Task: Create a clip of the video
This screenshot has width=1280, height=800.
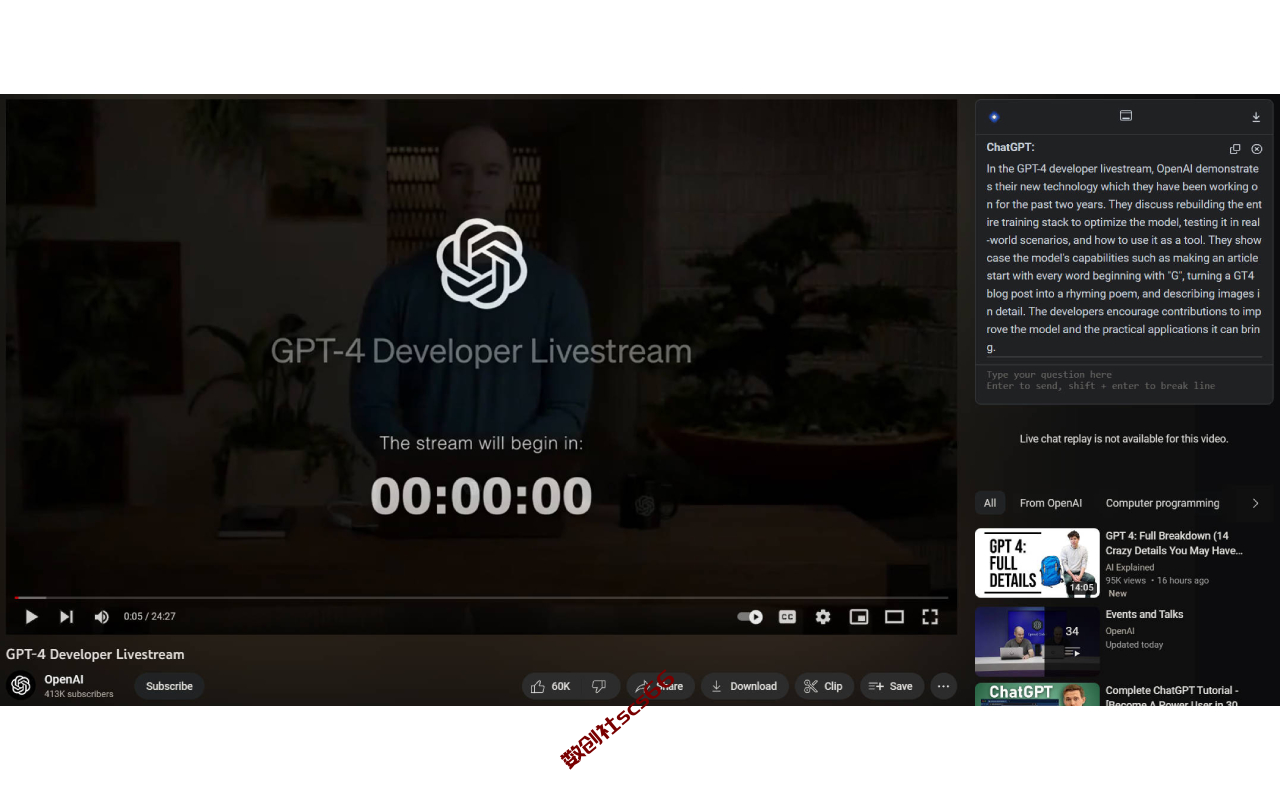Action: 824,686
